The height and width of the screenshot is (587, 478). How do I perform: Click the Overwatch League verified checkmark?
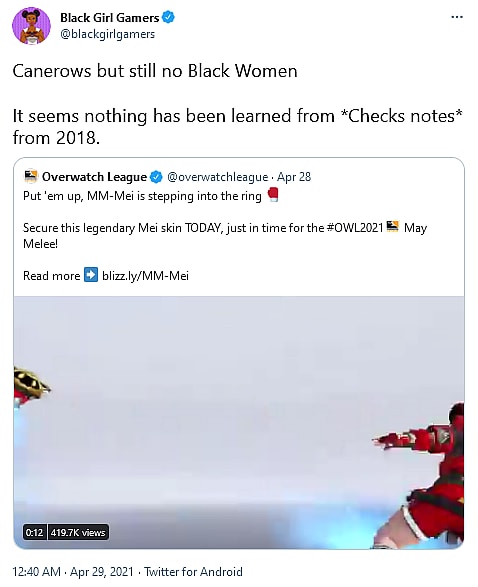[156, 177]
